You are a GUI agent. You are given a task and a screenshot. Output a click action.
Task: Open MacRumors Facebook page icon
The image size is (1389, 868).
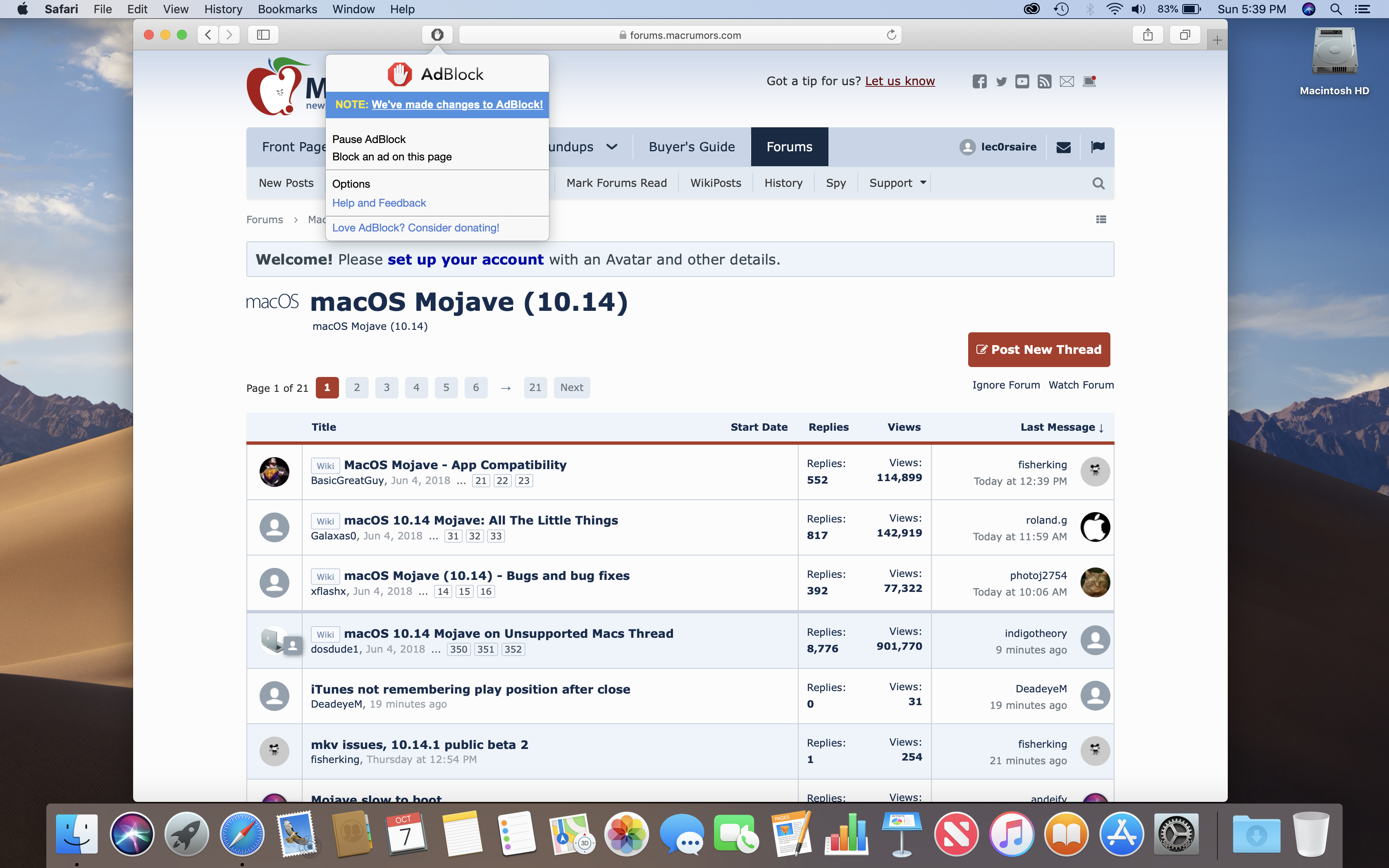(979, 81)
